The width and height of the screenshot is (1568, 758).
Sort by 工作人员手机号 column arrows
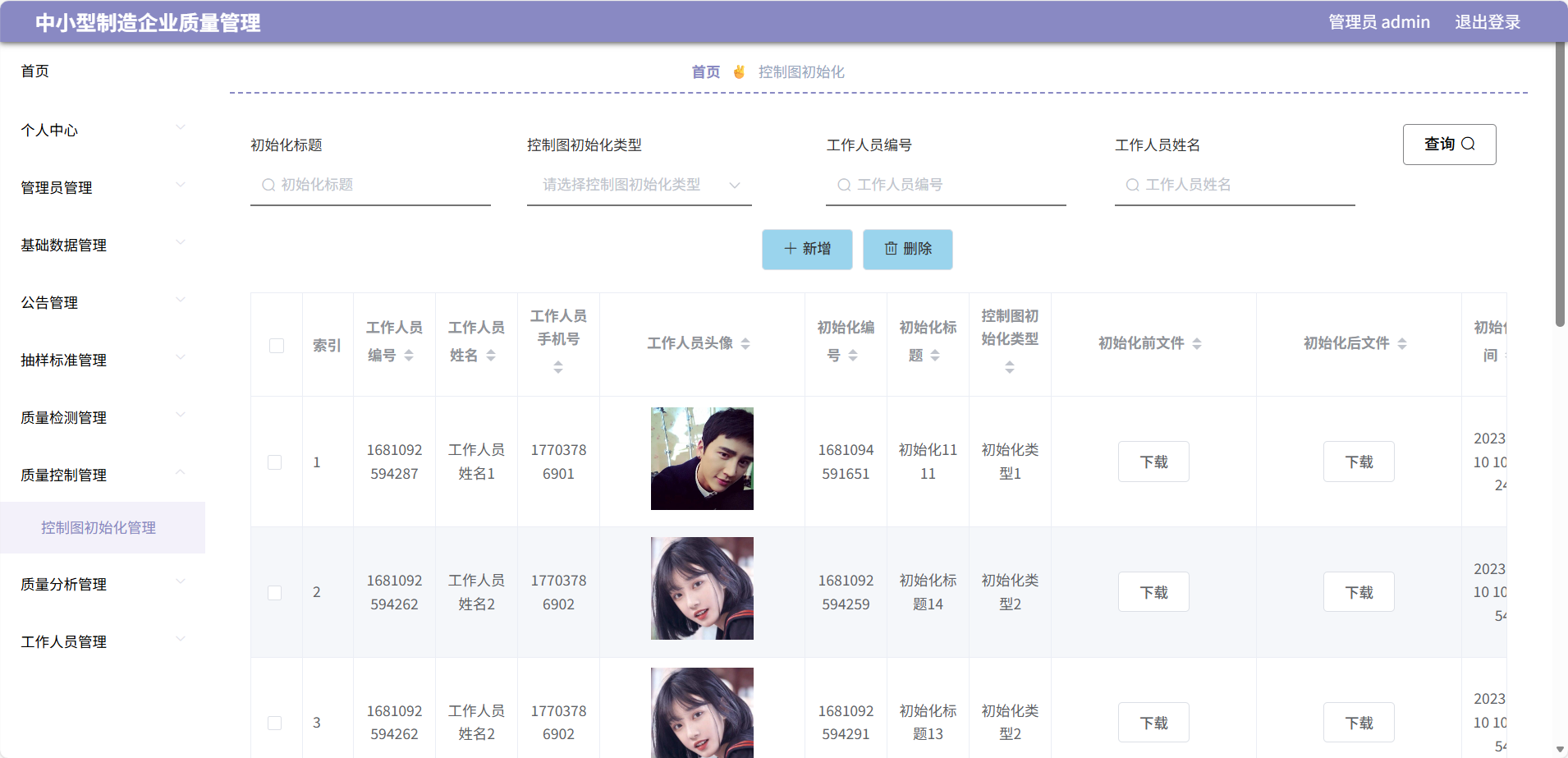pos(558,367)
